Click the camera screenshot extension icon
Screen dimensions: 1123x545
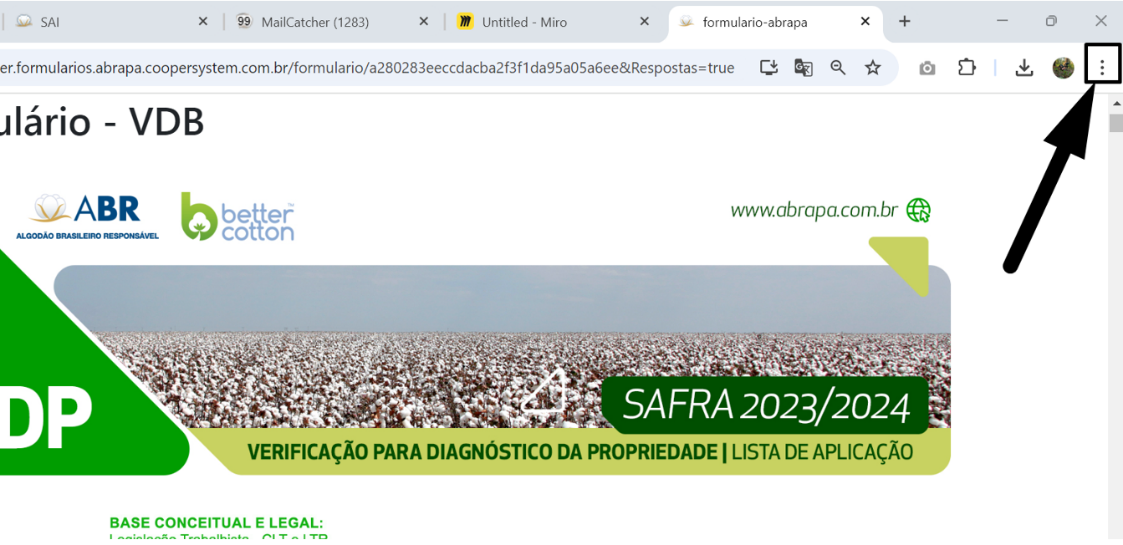pos(927,68)
